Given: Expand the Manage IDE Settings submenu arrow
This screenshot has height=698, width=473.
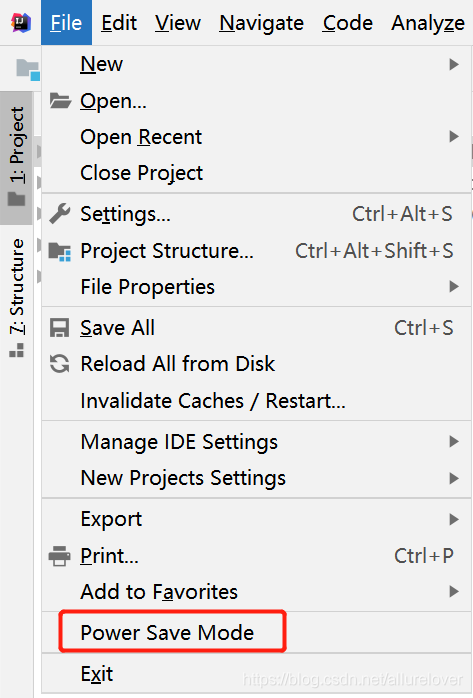Looking at the screenshot, I should click(x=454, y=442).
